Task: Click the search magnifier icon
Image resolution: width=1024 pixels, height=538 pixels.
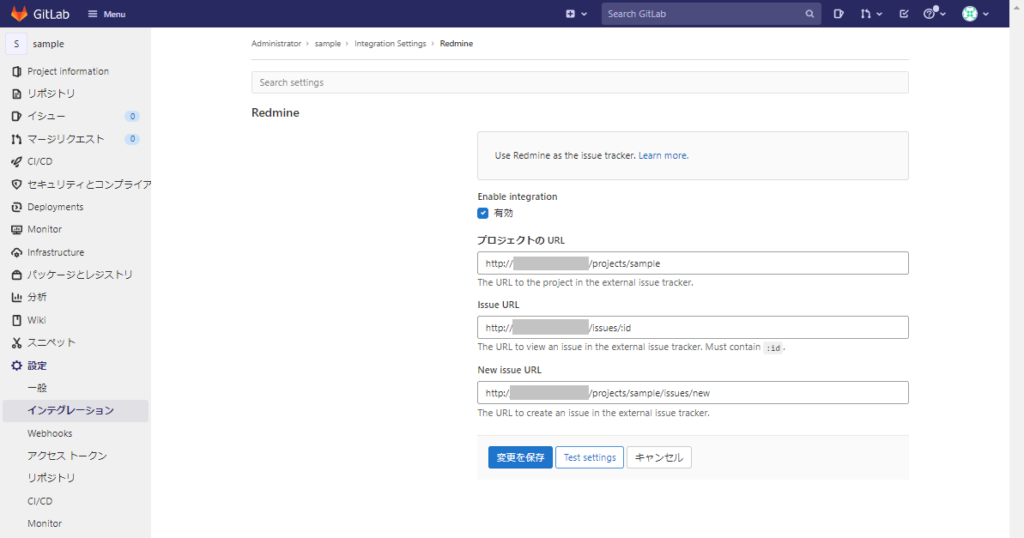Action: pyautogui.click(x=809, y=14)
